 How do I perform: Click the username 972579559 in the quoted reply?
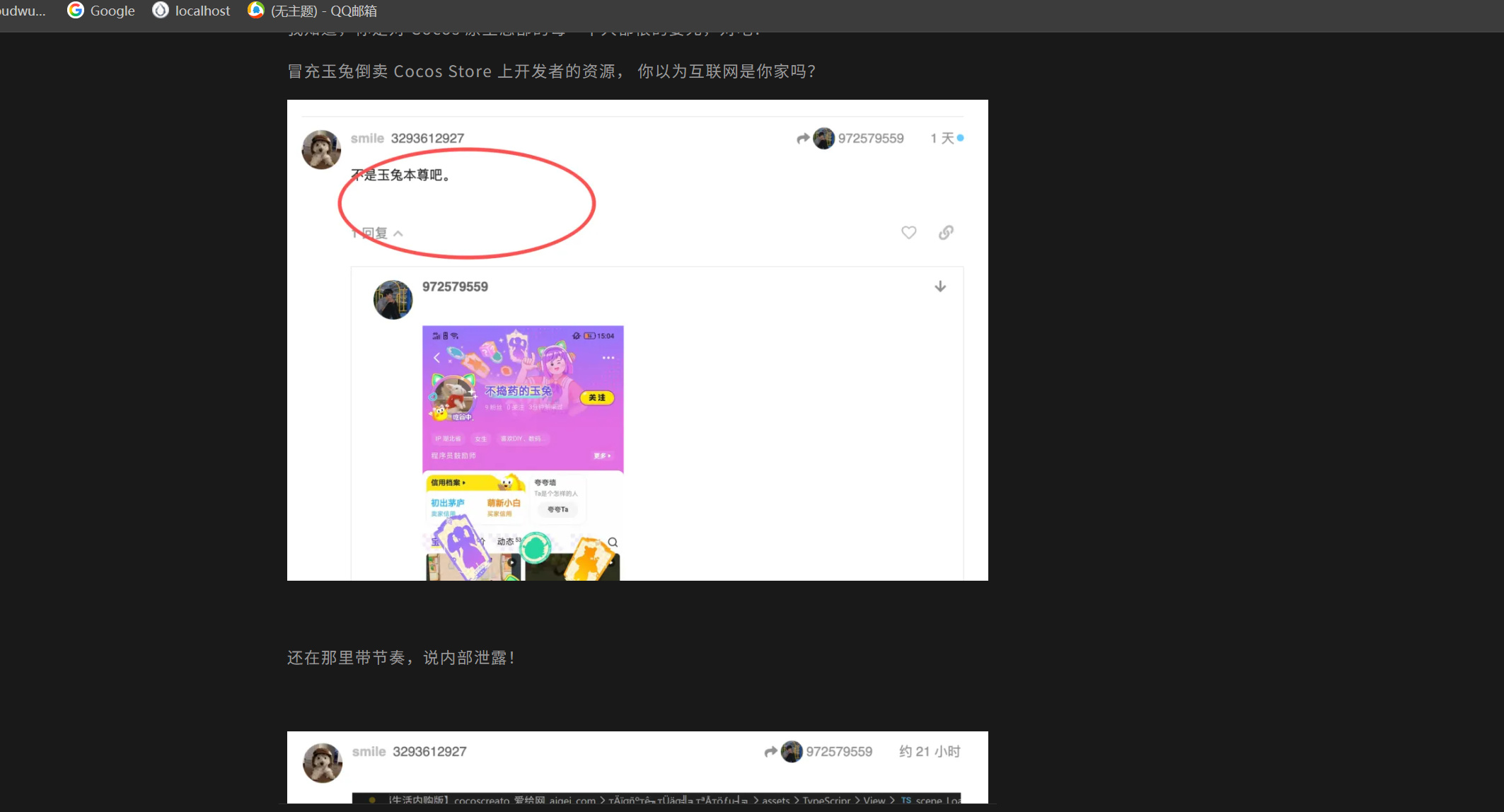tap(455, 286)
